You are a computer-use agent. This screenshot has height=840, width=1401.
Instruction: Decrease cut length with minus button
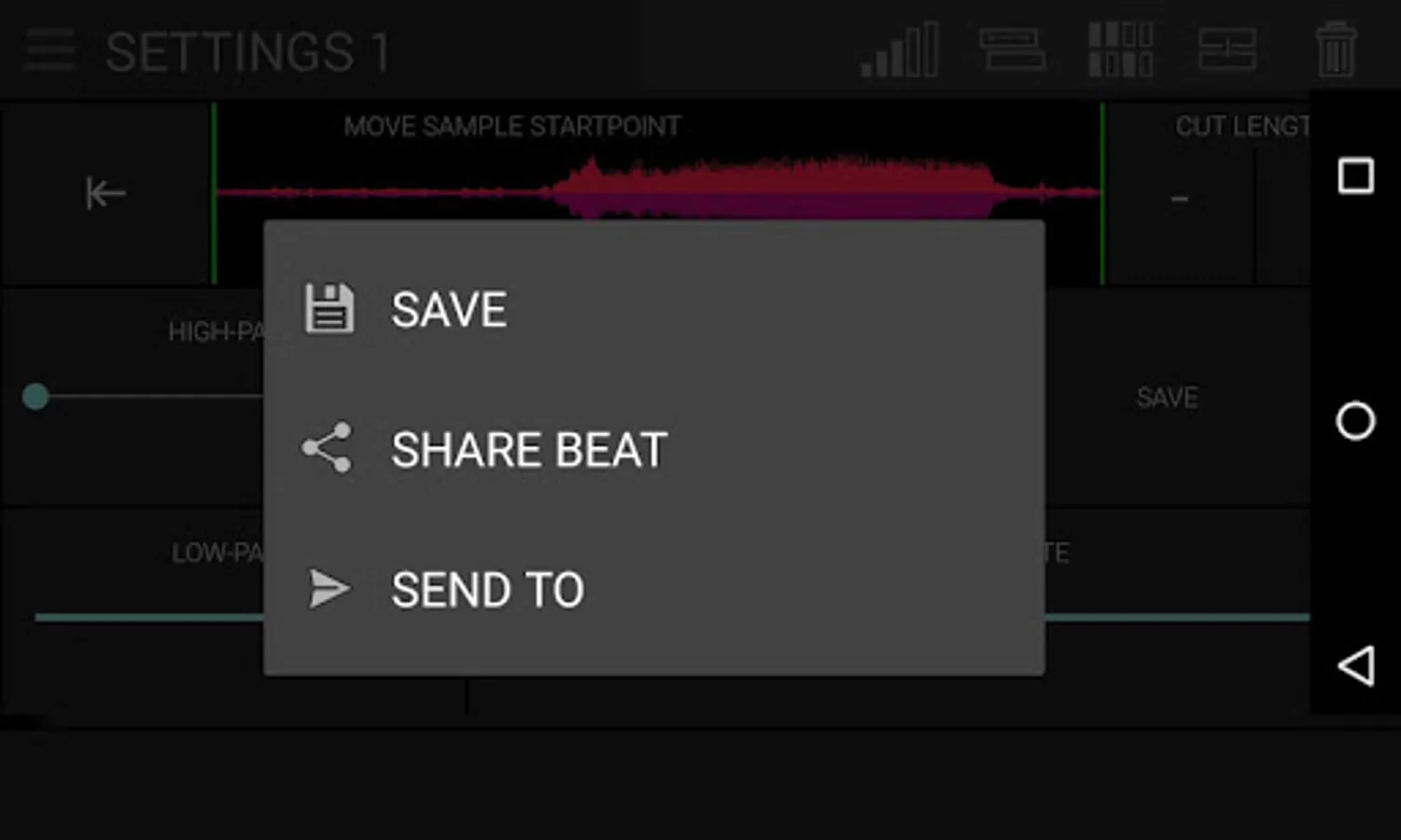click(x=1180, y=198)
